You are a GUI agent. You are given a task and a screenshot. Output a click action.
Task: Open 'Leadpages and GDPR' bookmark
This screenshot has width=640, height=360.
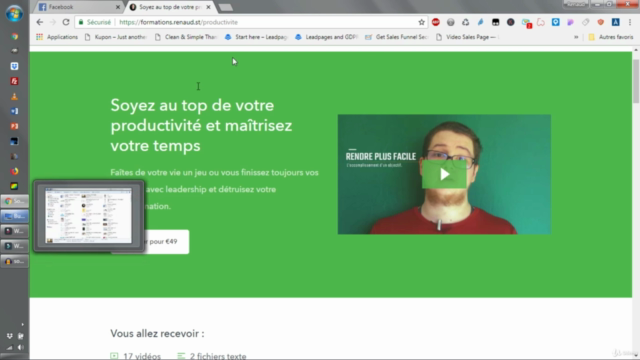(327, 37)
